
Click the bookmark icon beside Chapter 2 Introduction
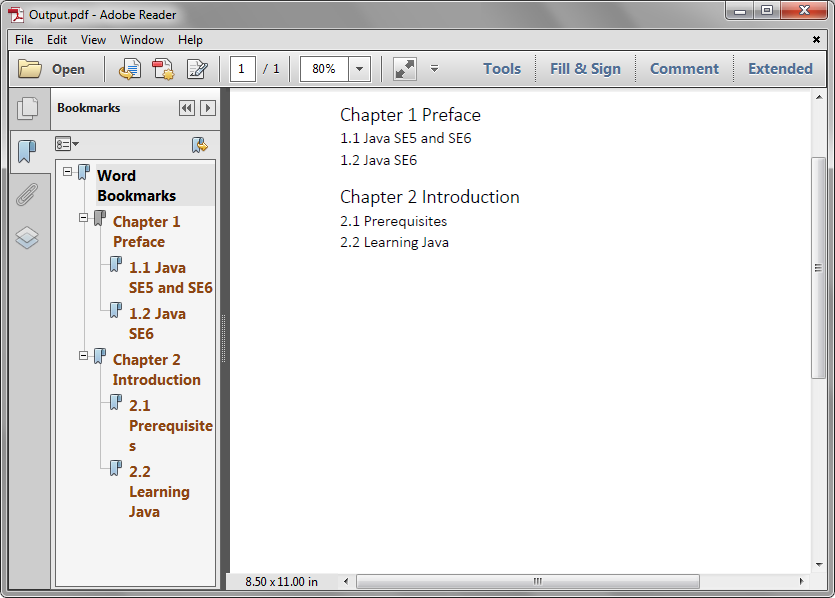[100, 356]
